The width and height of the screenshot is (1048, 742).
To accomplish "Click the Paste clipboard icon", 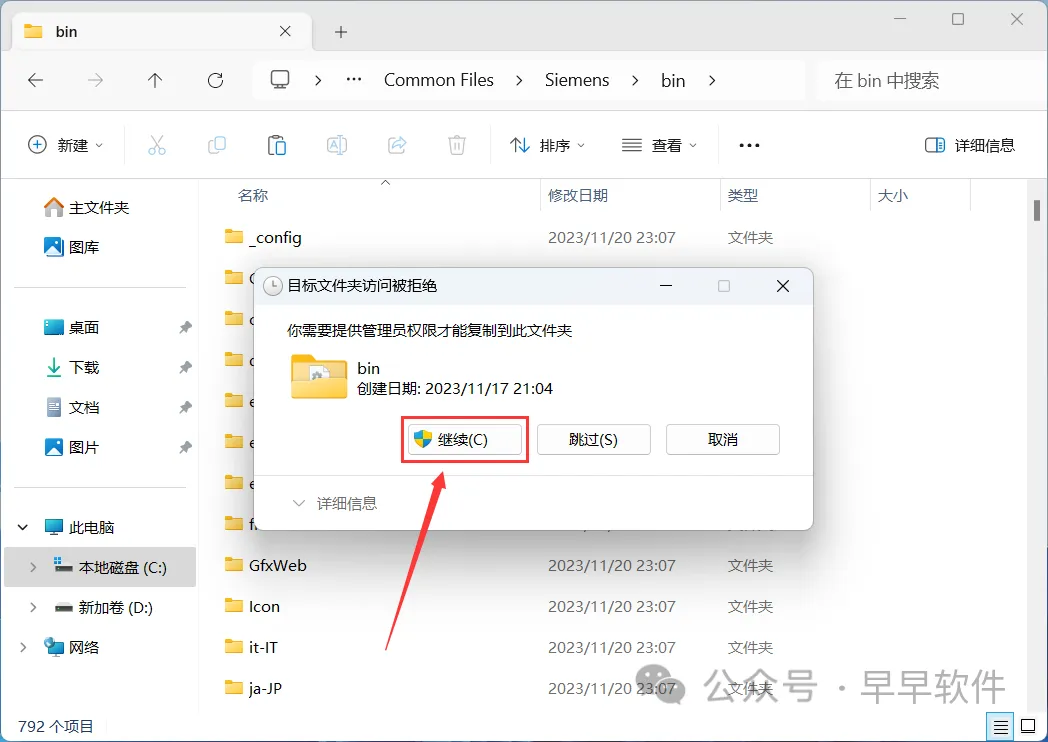I will (x=277, y=145).
